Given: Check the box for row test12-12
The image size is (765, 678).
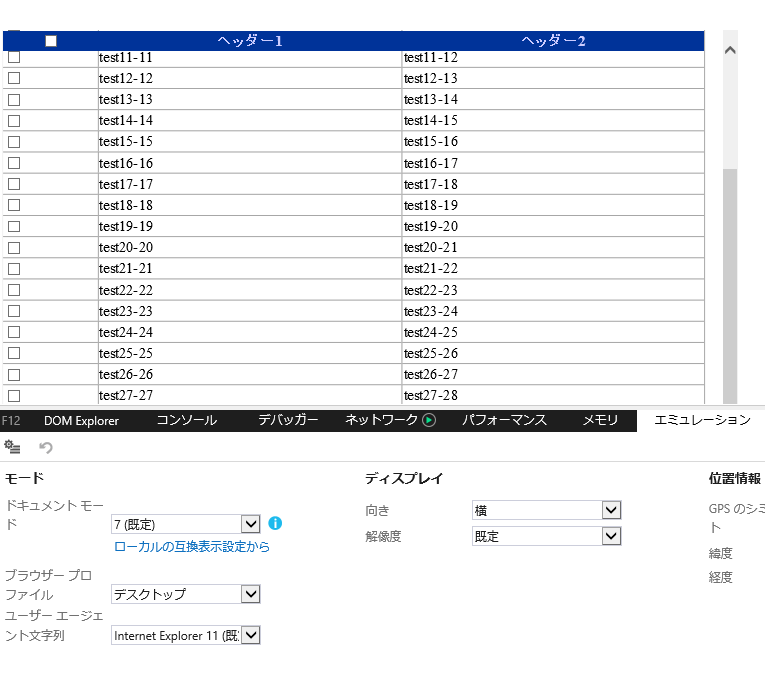Looking at the screenshot, I should [14, 78].
